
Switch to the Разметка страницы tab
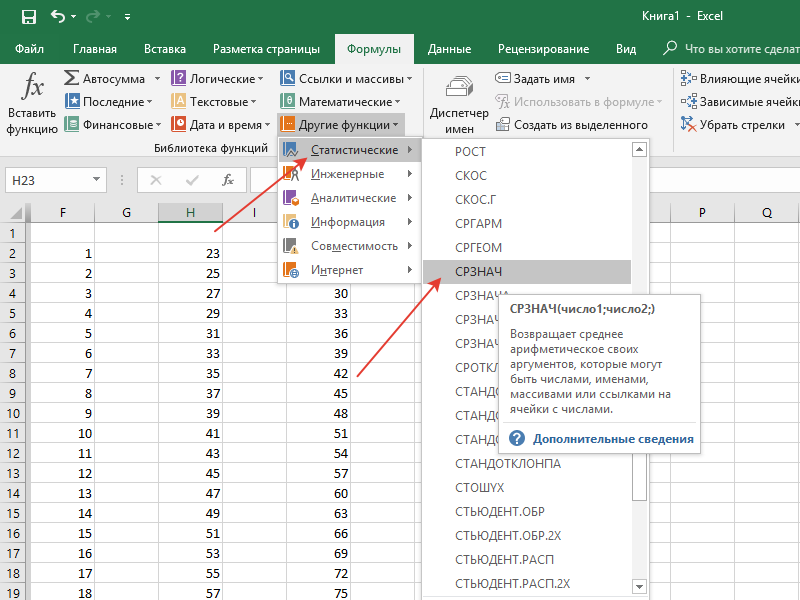[266, 49]
